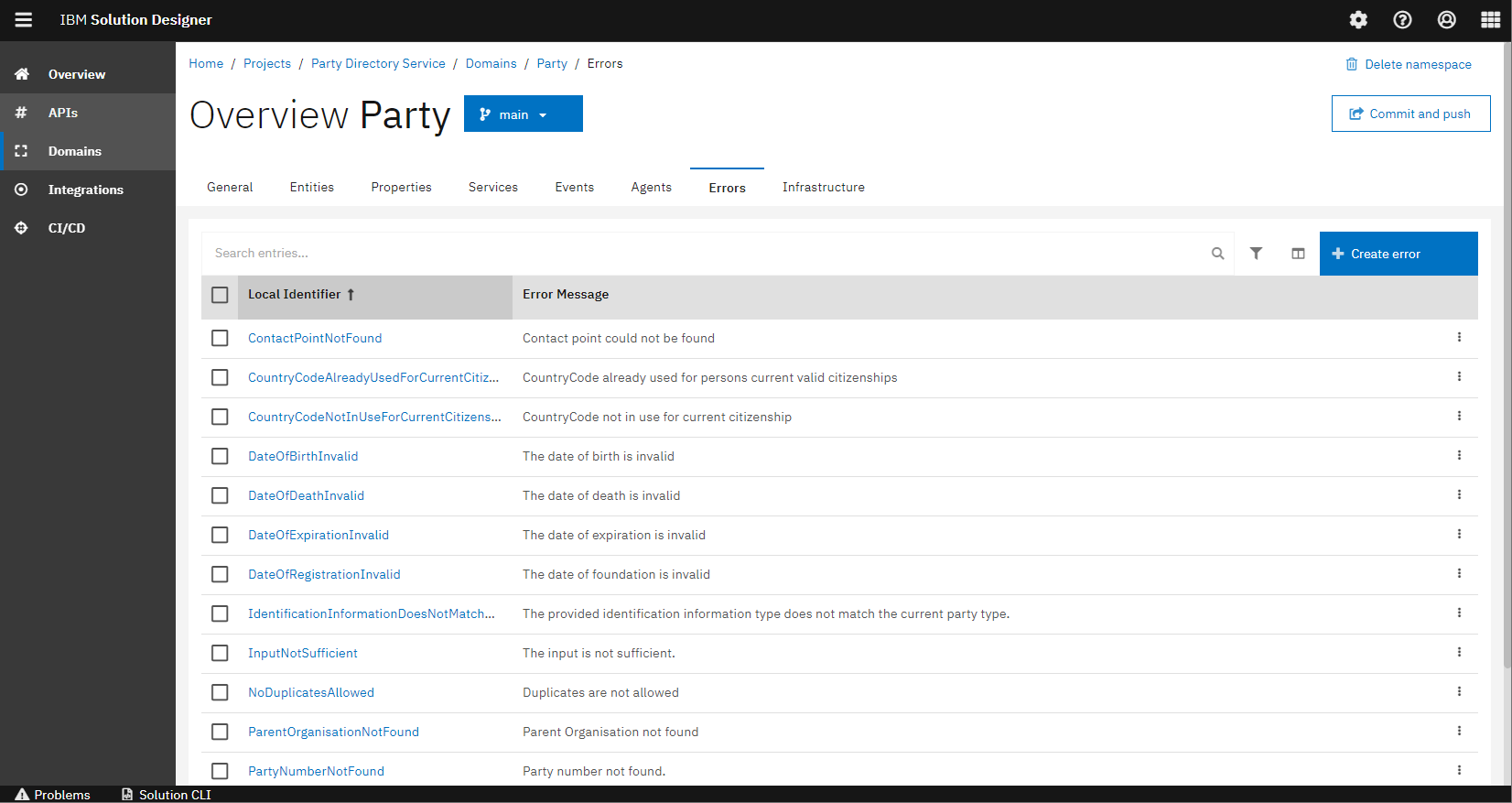The height and width of the screenshot is (803, 1512).
Task: Open settings gear in top bar
Action: coord(1358,20)
